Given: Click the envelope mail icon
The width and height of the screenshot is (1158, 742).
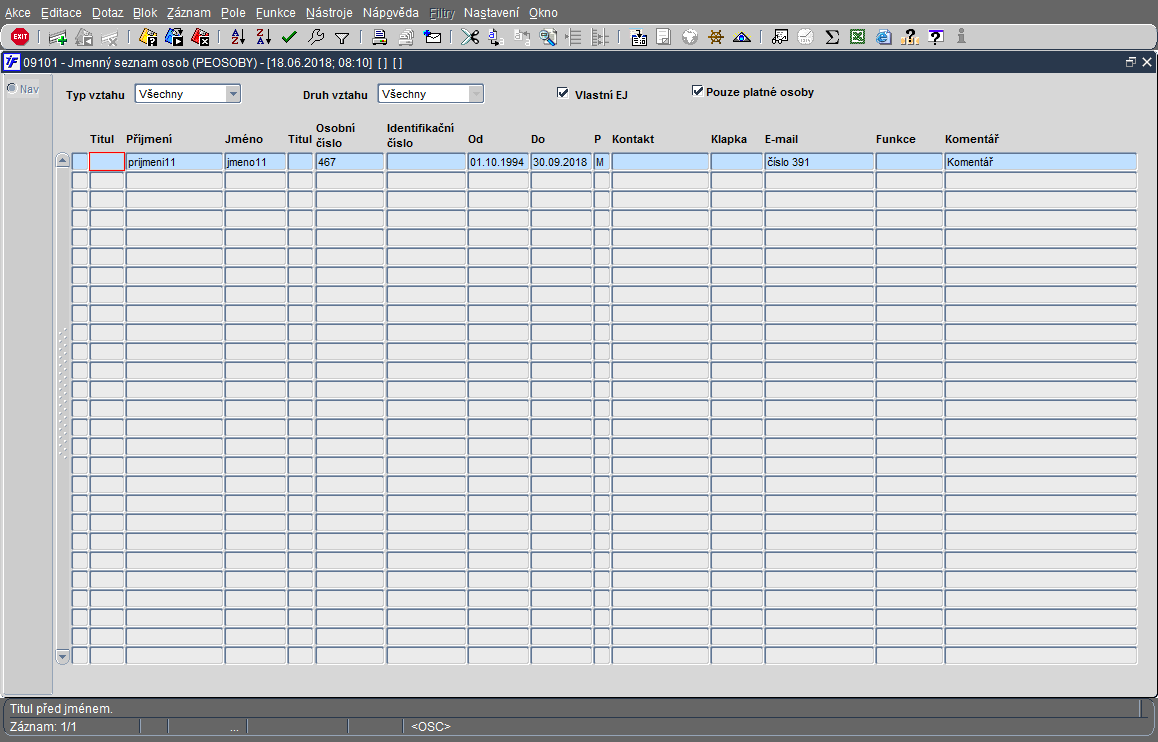Looking at the screenshot, I should 433,37.
